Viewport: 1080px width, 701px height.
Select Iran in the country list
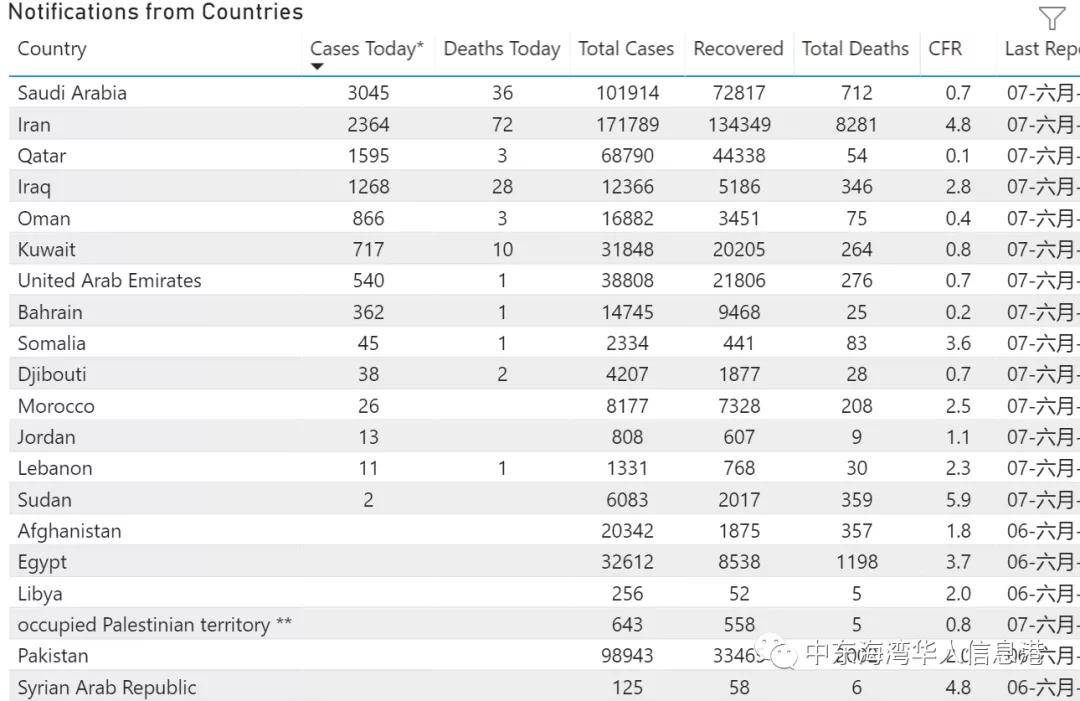click(34, 125)
